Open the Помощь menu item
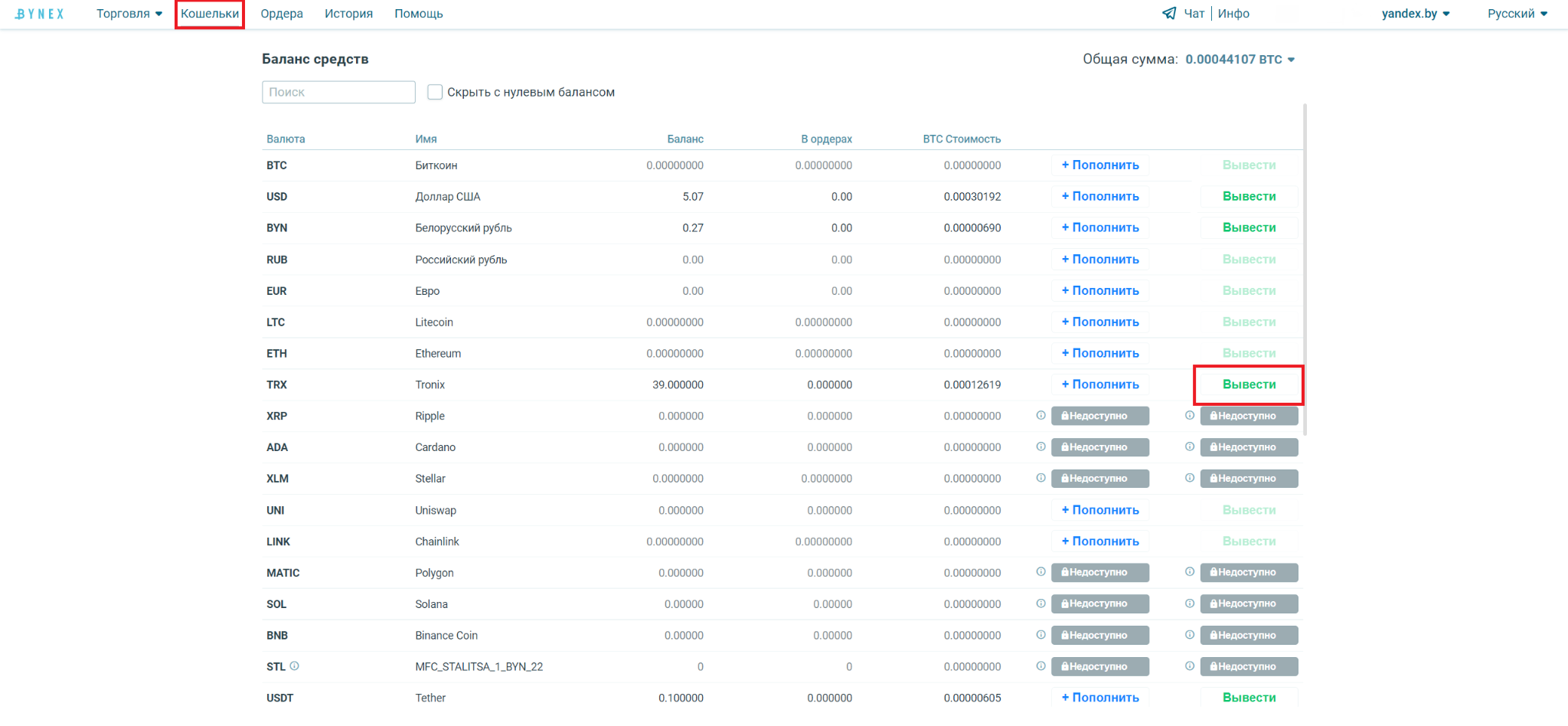The image size is (1568, 726). [419, 14]
